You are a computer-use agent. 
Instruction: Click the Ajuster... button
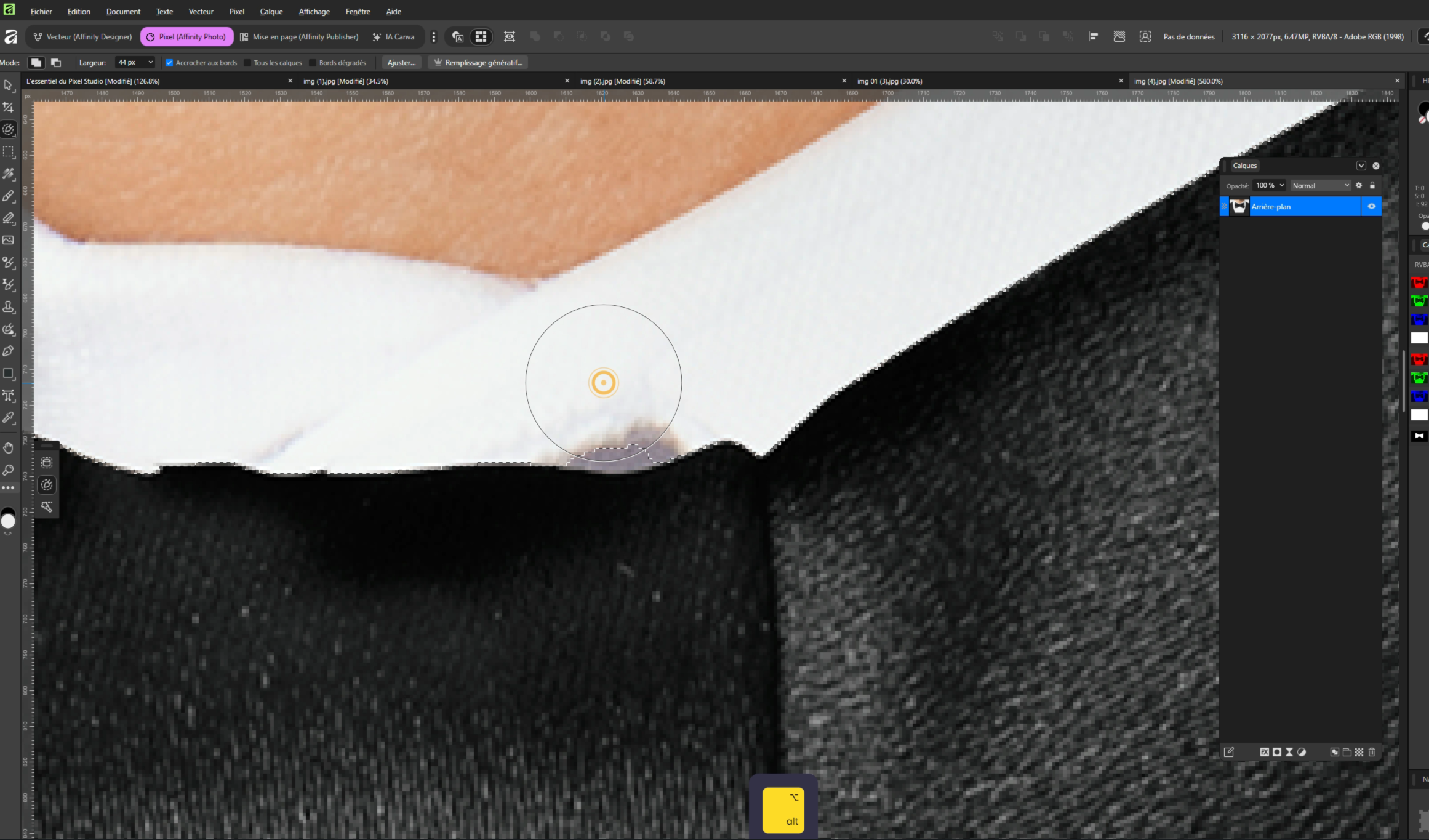[401, 63]
